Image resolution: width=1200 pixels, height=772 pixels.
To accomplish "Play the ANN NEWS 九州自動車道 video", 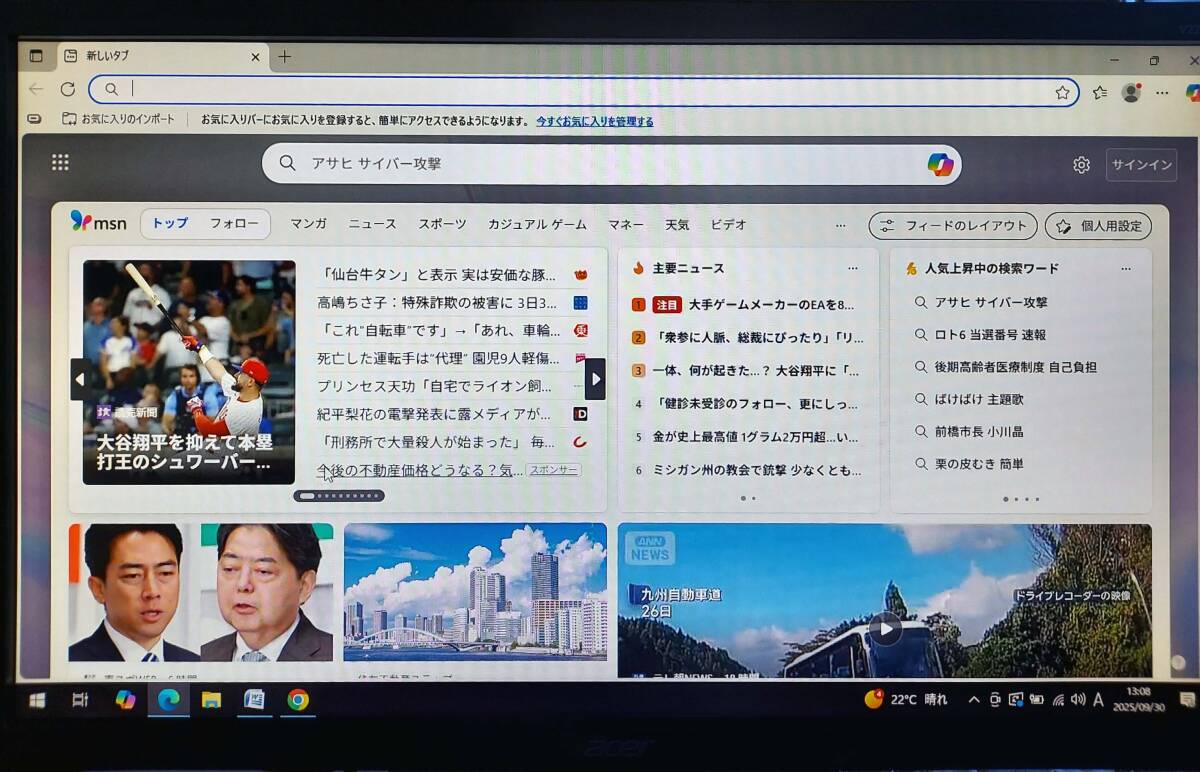I will point(885,630).
